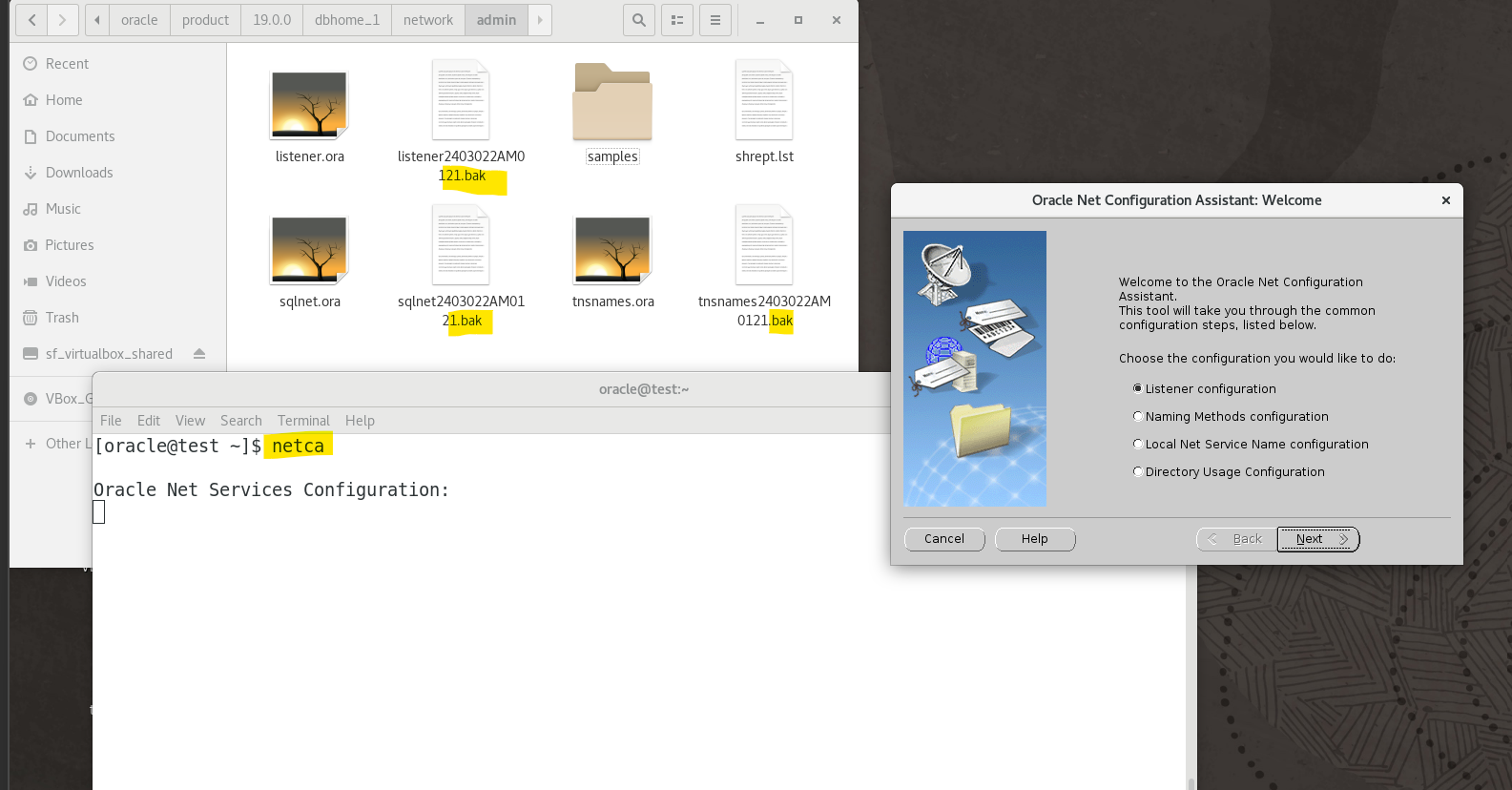Eject the sf_virtualbox_shared mount
1512x790 pixels.
pyautogui.click(x=199, y=354)
